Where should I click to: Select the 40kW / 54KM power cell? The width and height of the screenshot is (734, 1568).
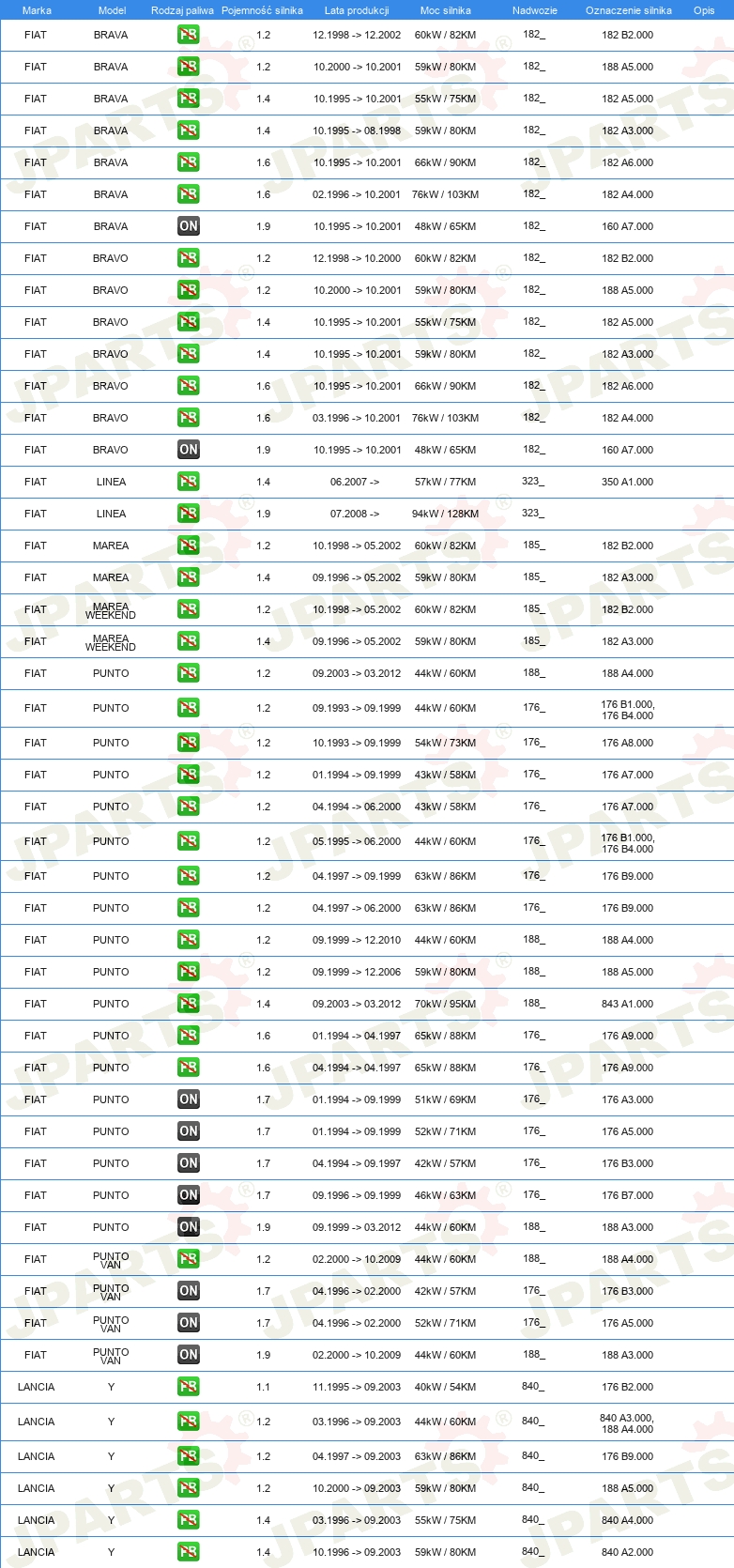coord(446,1387)
